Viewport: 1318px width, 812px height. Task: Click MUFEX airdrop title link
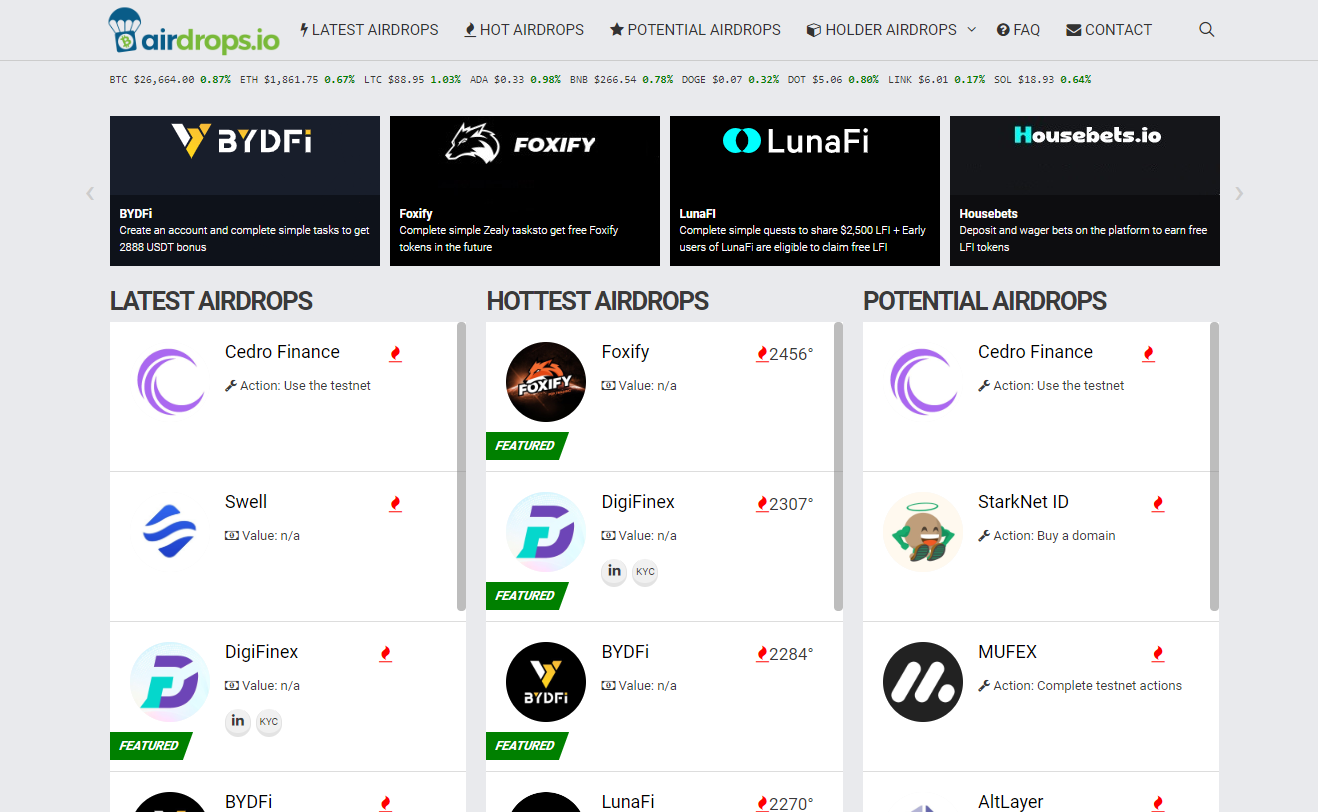point(1007,652)
